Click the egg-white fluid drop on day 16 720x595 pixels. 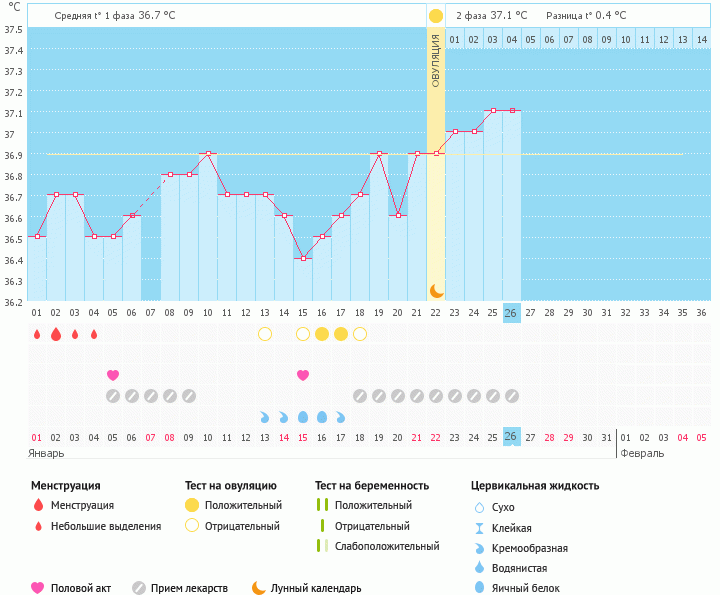(x=322, y=417)
